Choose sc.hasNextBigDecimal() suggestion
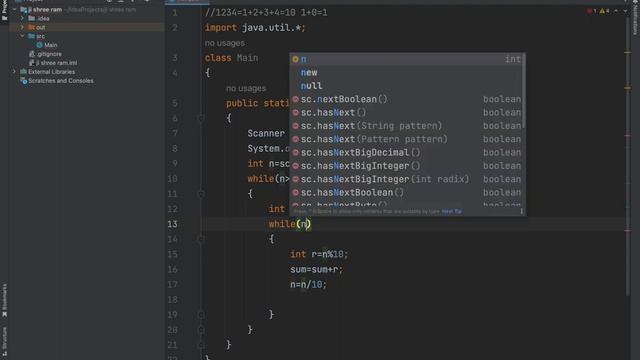This screenshot has height=360, width=640. point(407,153)
